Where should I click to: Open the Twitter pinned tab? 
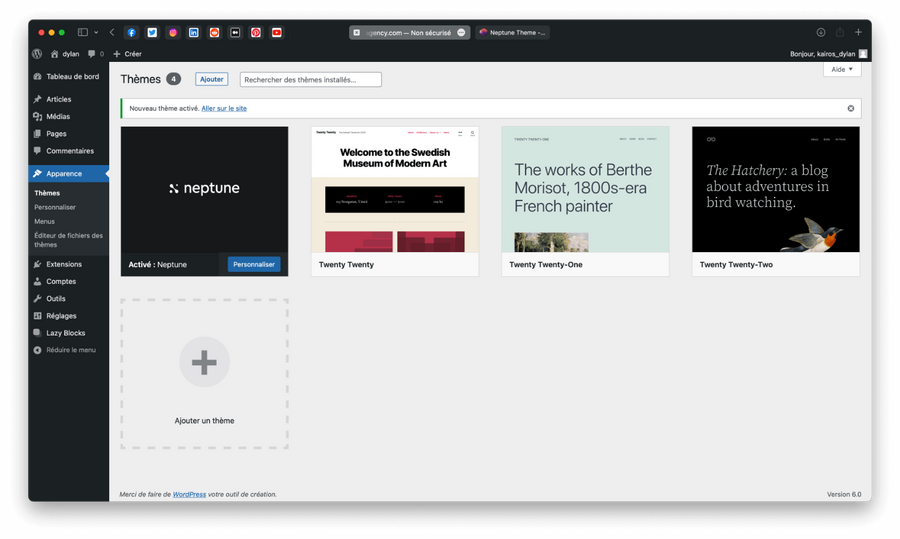(x=152, y=33)
